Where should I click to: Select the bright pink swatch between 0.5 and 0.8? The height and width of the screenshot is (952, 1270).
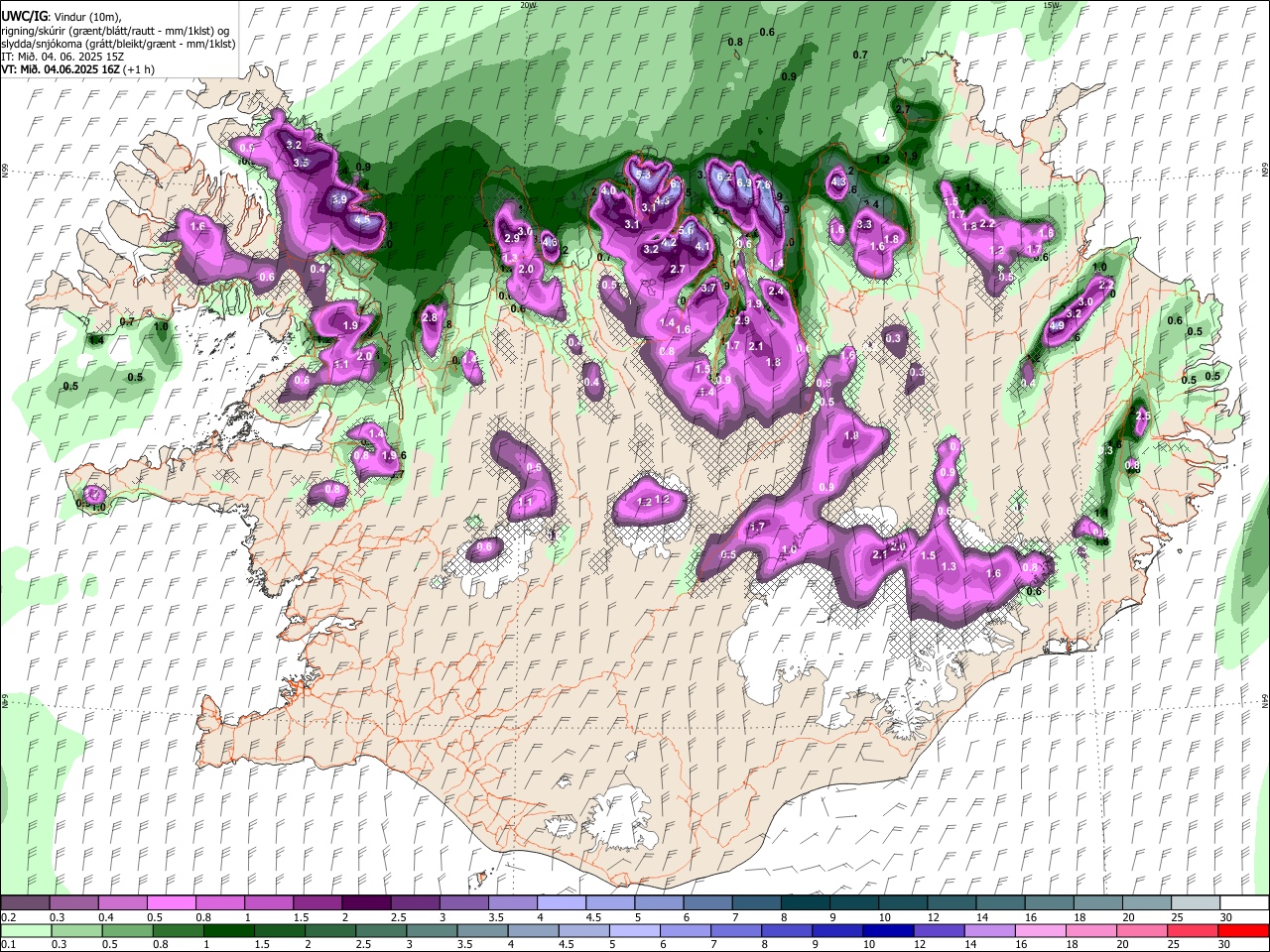pyautogui.click(x=171, y=903)
